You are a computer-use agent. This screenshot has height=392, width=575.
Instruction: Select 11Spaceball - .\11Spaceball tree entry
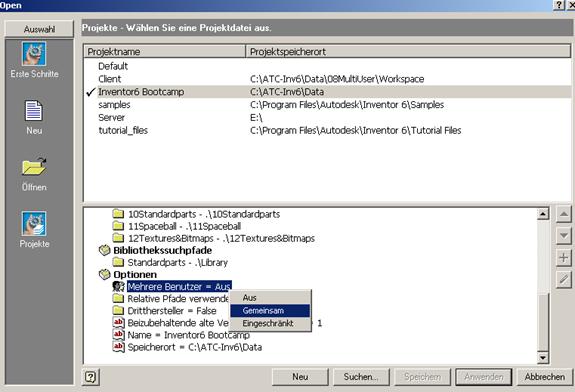184,226
